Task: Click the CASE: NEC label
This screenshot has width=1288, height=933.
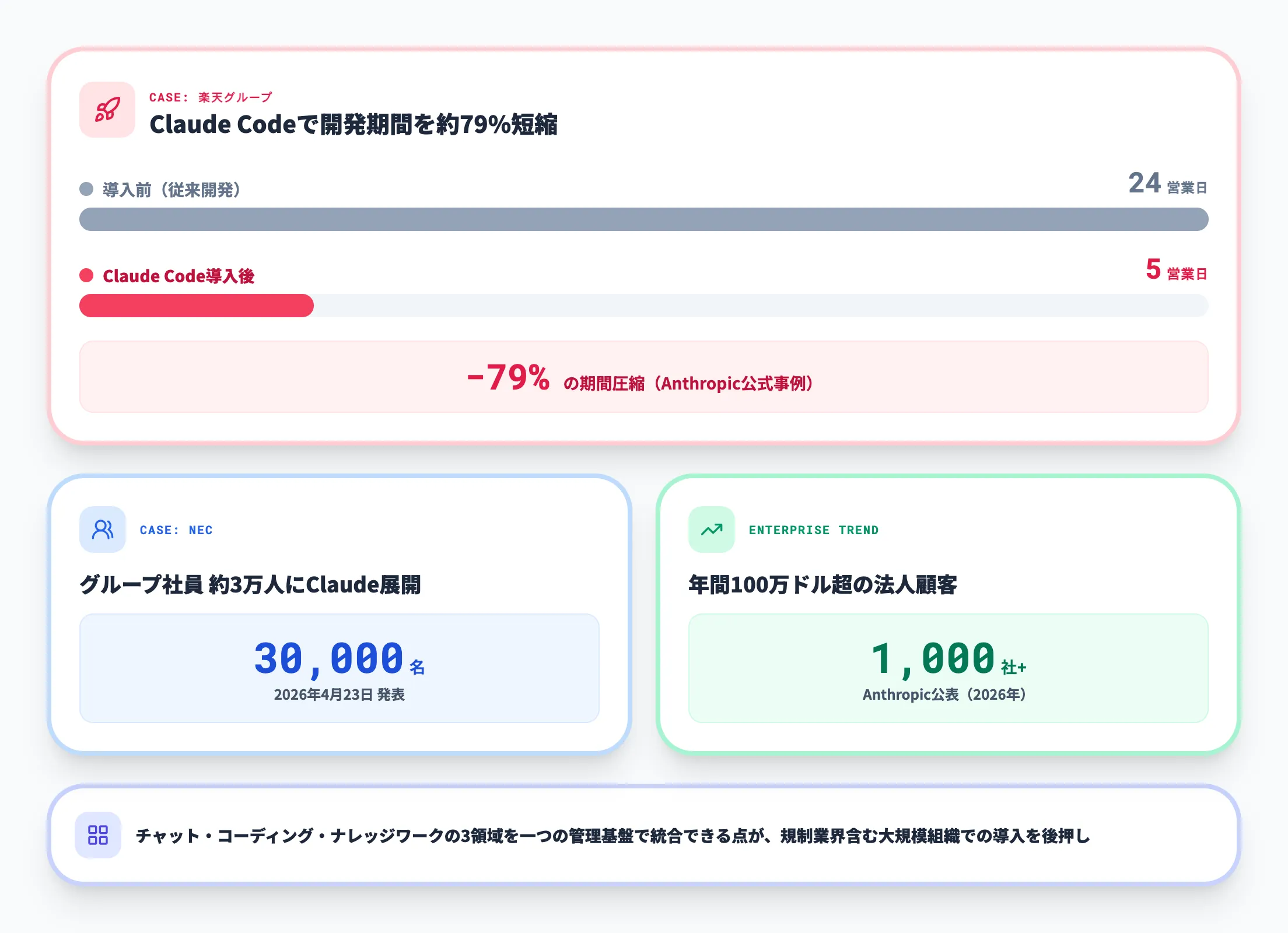Action: tap(176, 530)
